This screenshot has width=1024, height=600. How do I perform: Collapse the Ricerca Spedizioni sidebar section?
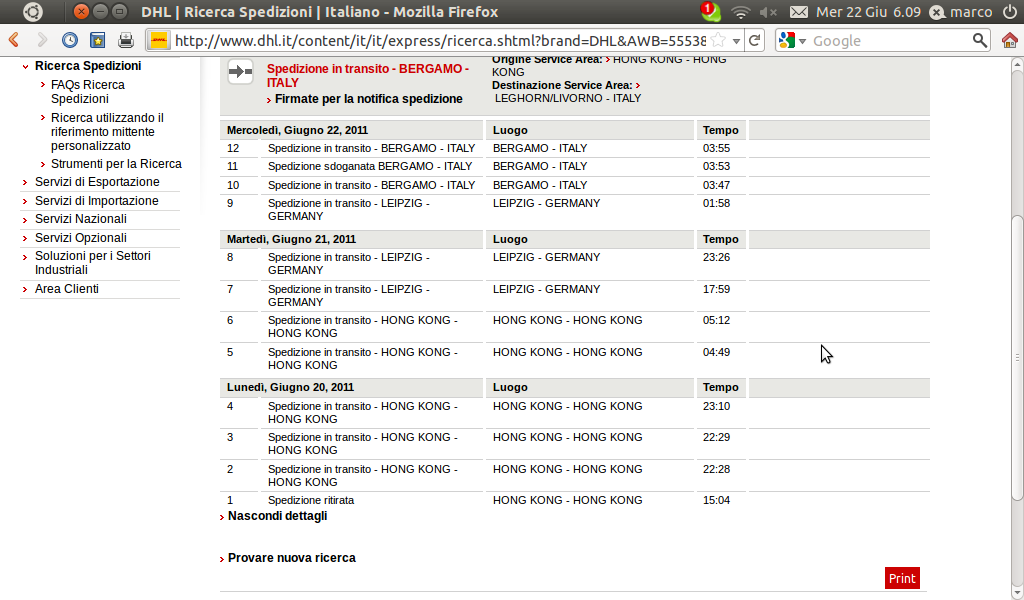pyautogui.click(x=25, y=66)
